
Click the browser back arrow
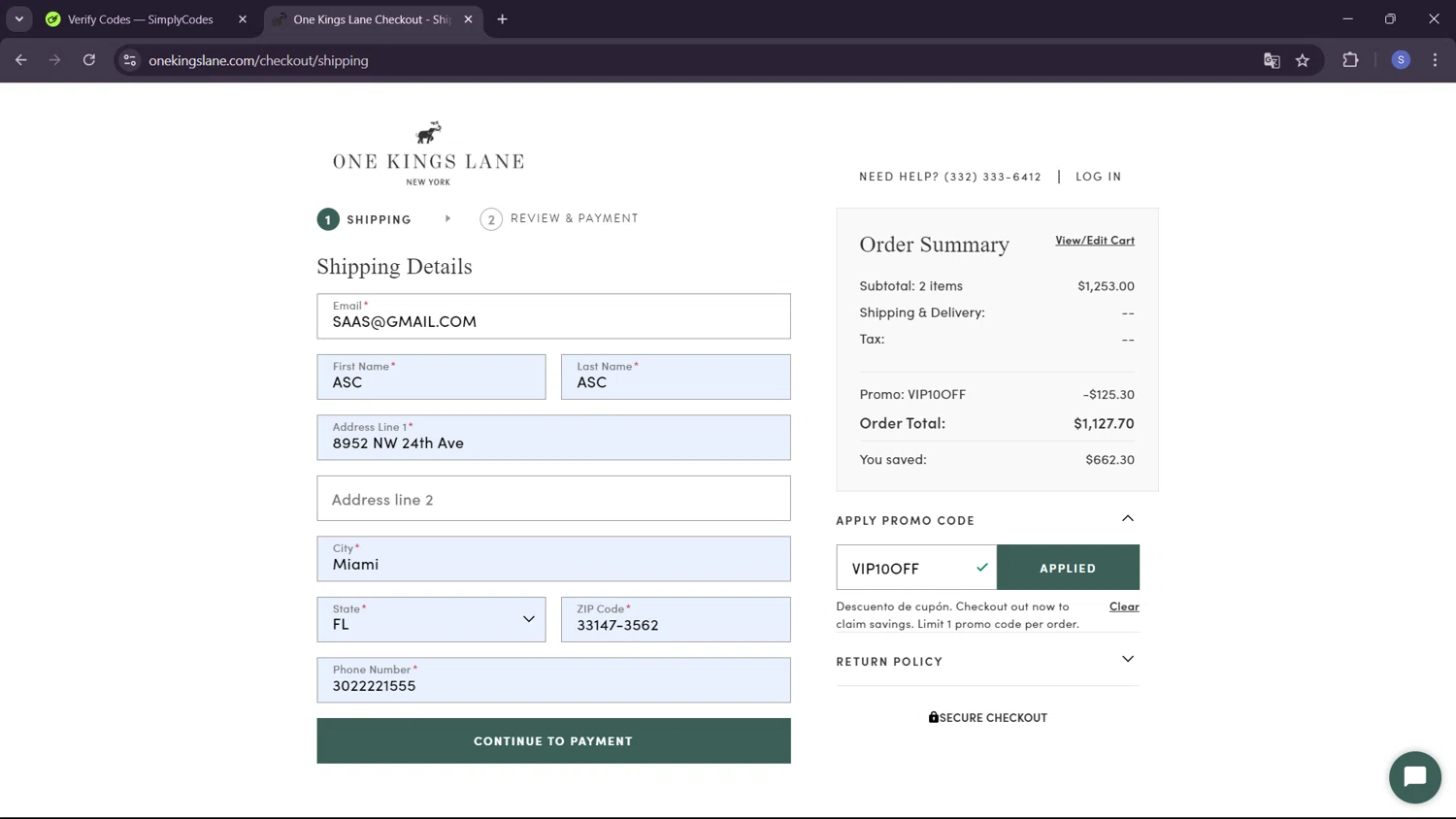pyautogui.click(x=21, y=60)
